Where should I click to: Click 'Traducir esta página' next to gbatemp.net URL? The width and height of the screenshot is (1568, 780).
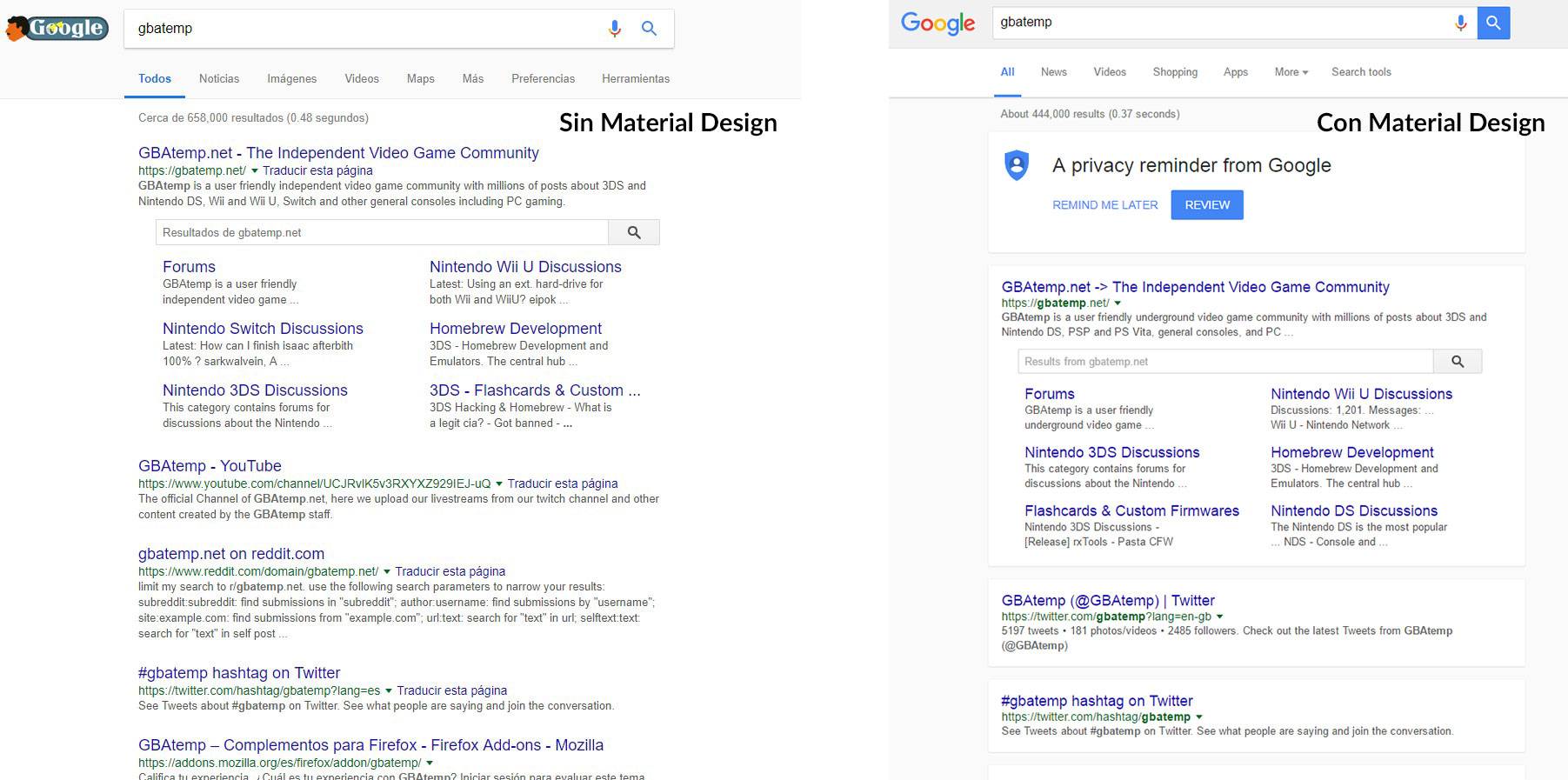click(317, 171)
